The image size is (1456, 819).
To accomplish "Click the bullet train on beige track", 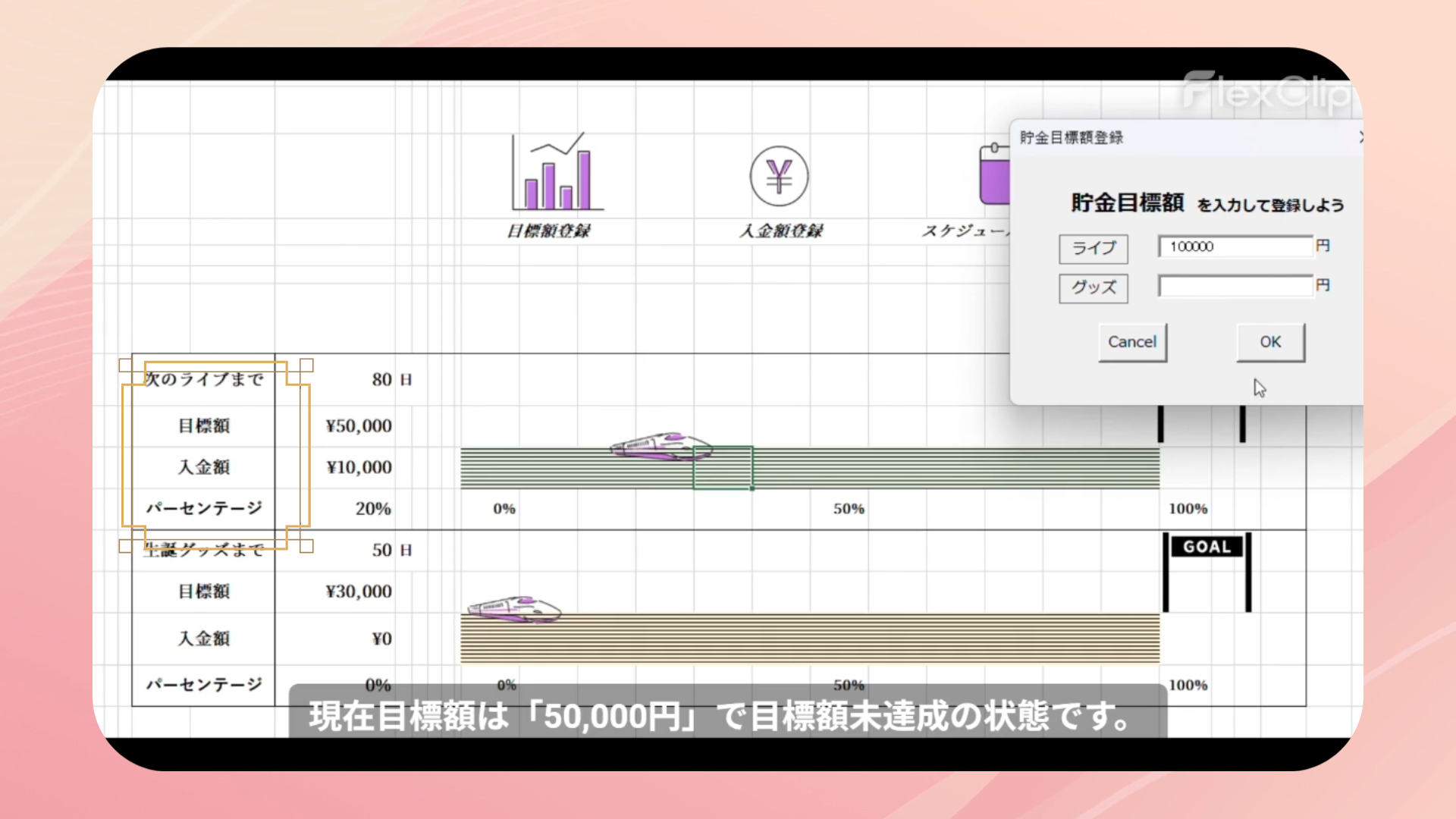I will (x=514, y=609).
